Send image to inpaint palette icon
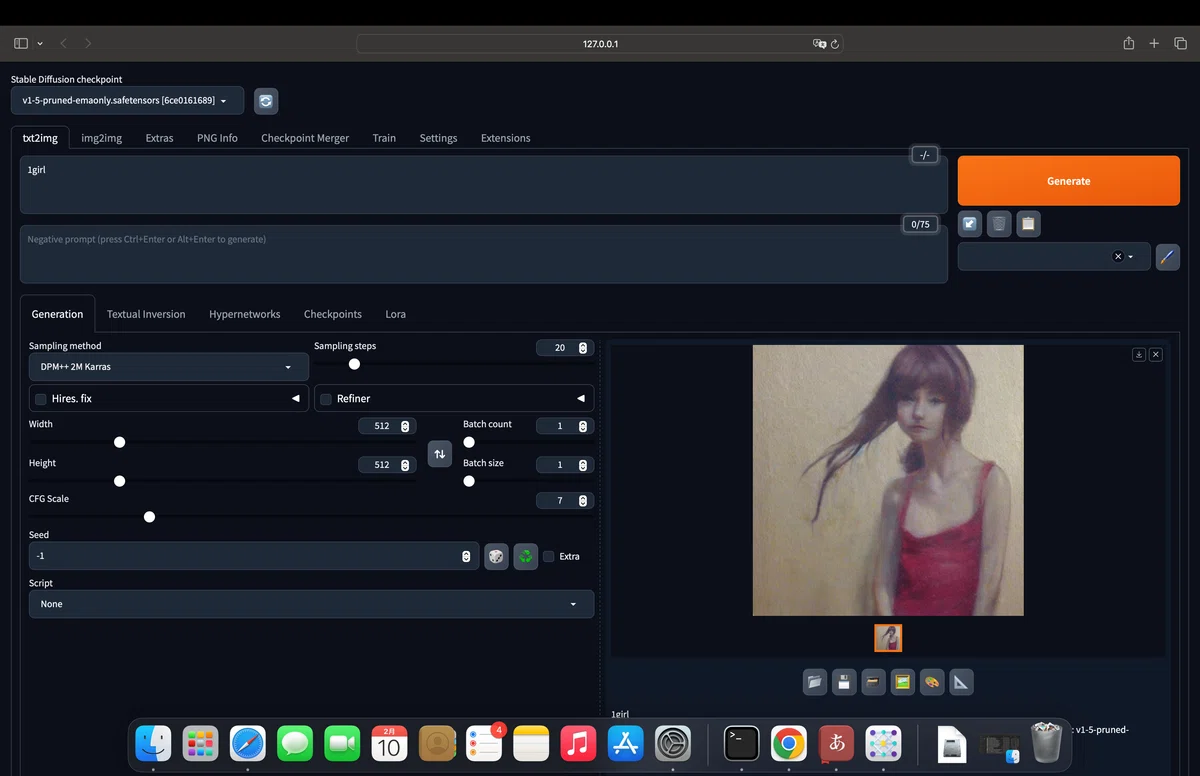1200x776 pixels. [932, 682]
